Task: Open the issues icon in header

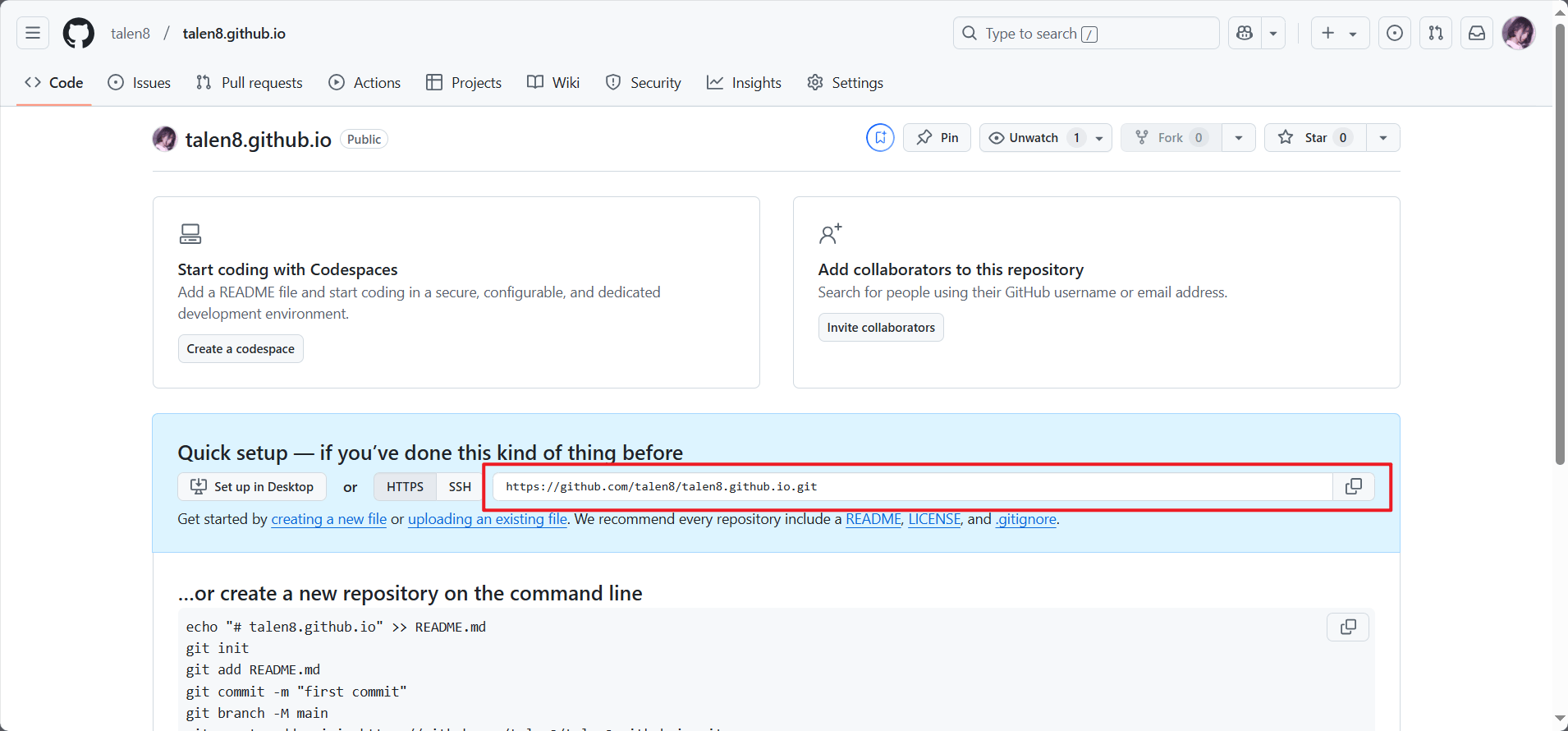Action: [1394, 33]
